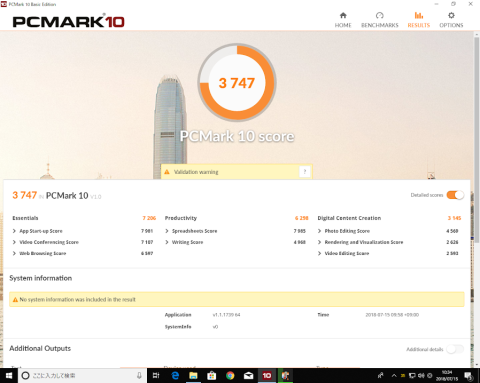
Task: Click the People tray icon
Action: click(x=381, y=376)
